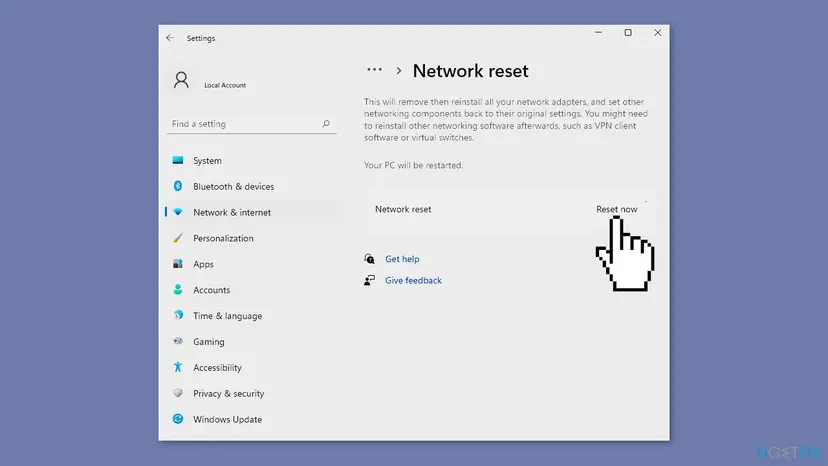Click the Settings window title text
The width and height of the screenshot is (828, 466).
point(201,38)
